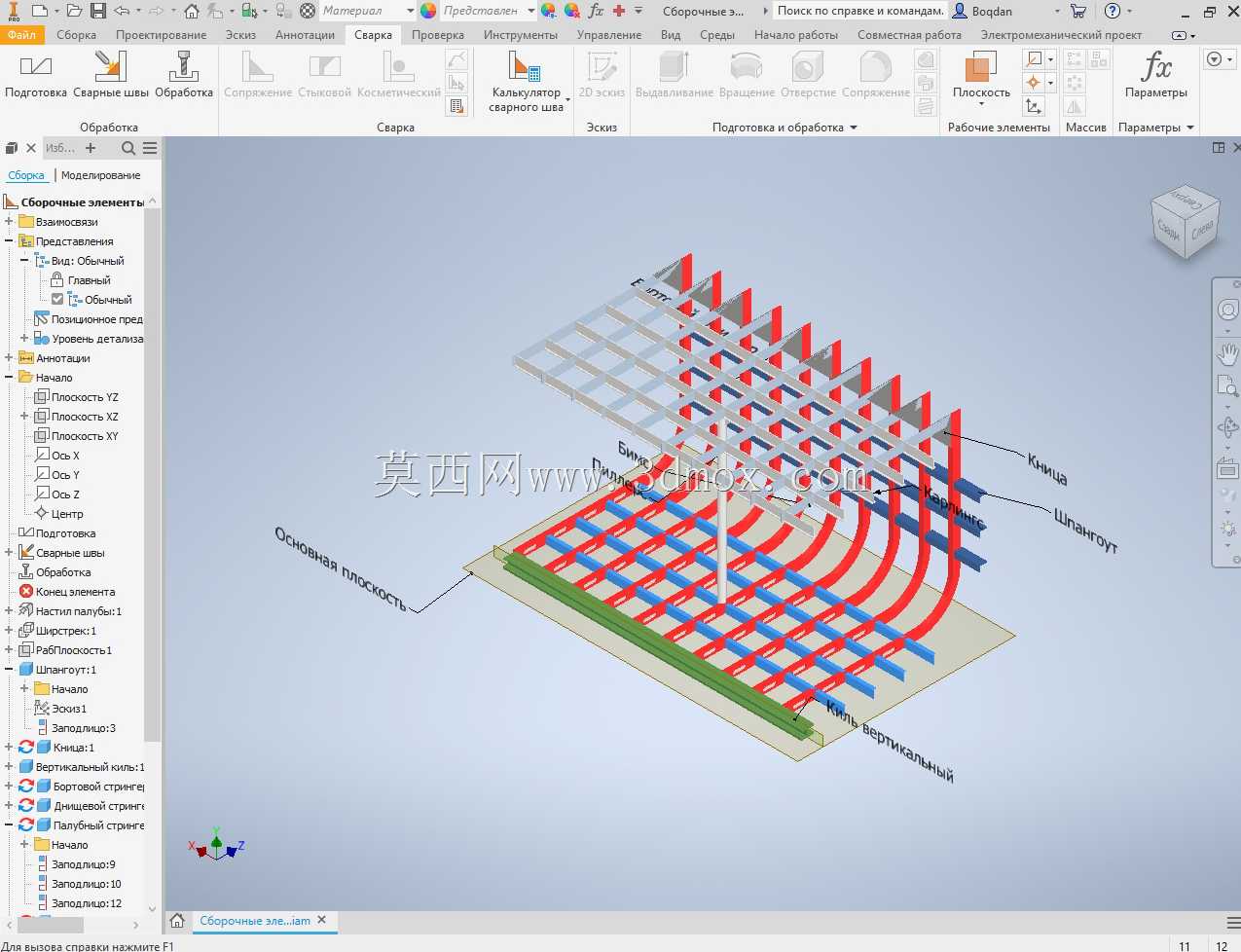The width and height of the screenshot is (1241, 952).
Task: Choose the Обработка machining ribbon tool
Action: point(184,76)
